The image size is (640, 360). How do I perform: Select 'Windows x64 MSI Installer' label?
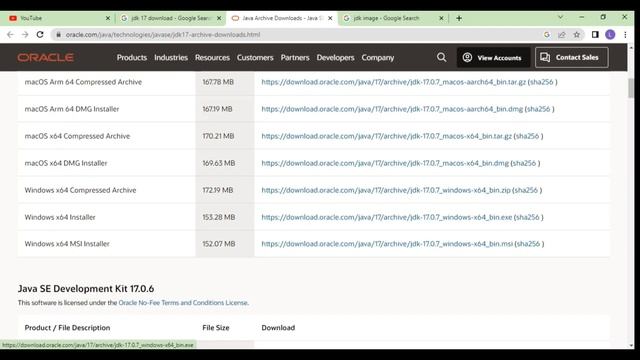[67, 244]
